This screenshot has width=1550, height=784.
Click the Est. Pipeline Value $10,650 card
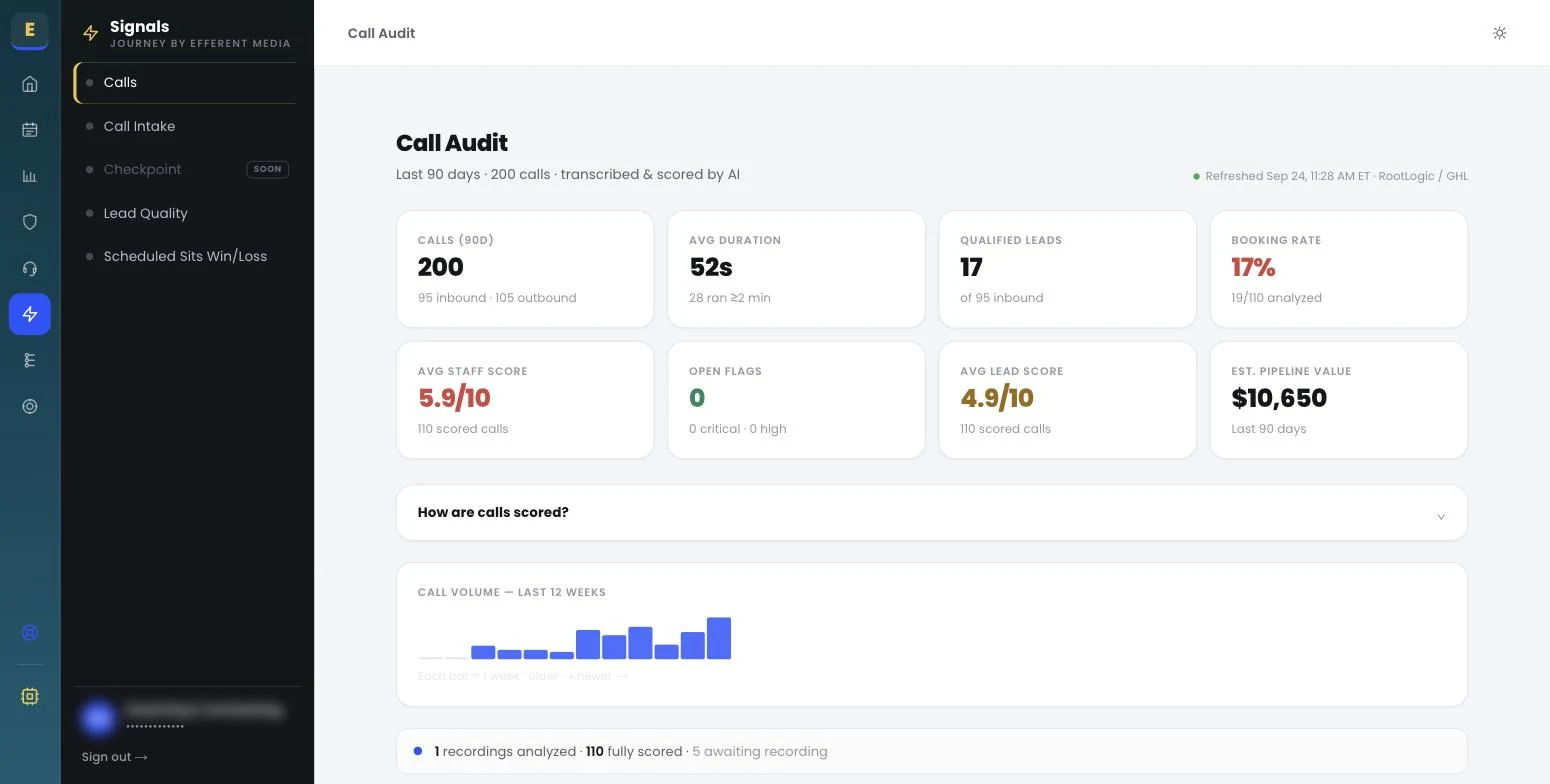pos(1339,400)
